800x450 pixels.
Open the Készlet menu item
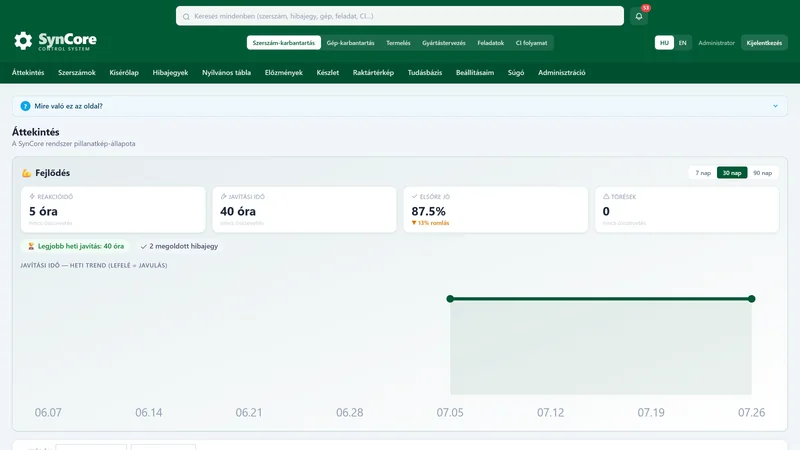pyautogui.click(x=328, y=72)
